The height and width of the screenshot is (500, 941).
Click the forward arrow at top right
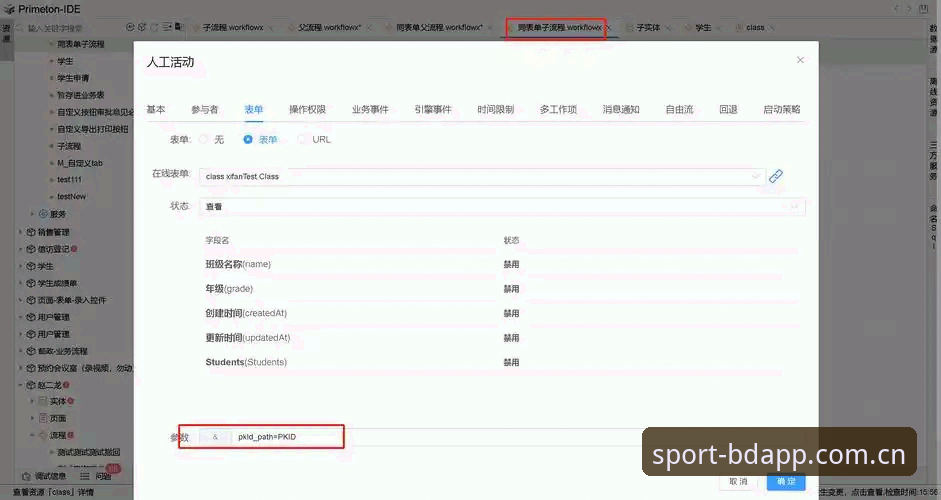coord(909,8)
